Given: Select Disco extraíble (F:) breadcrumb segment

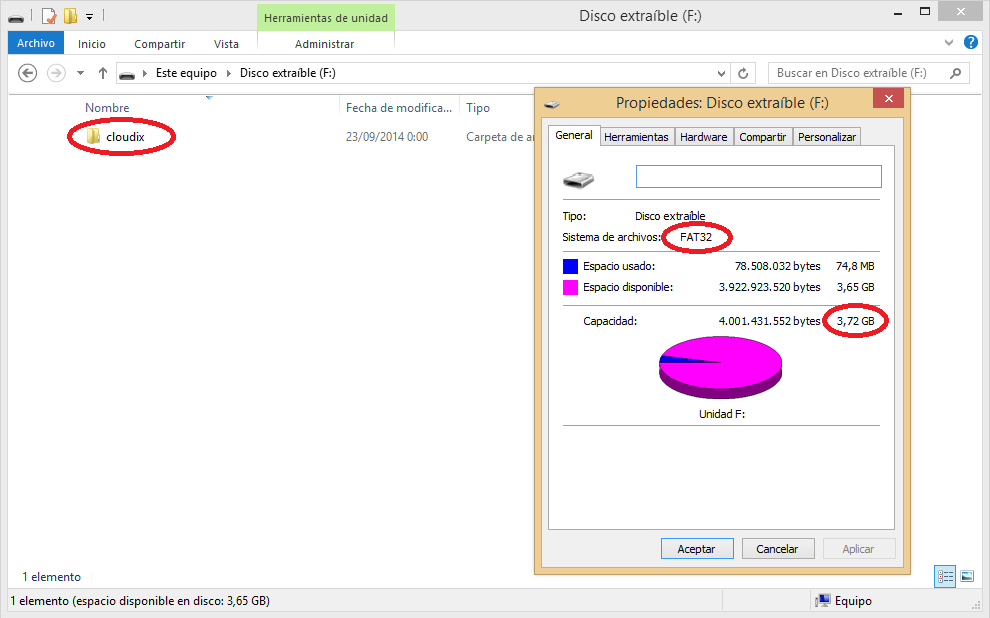Looking at the screenshot, I should (x=287, y=73).
